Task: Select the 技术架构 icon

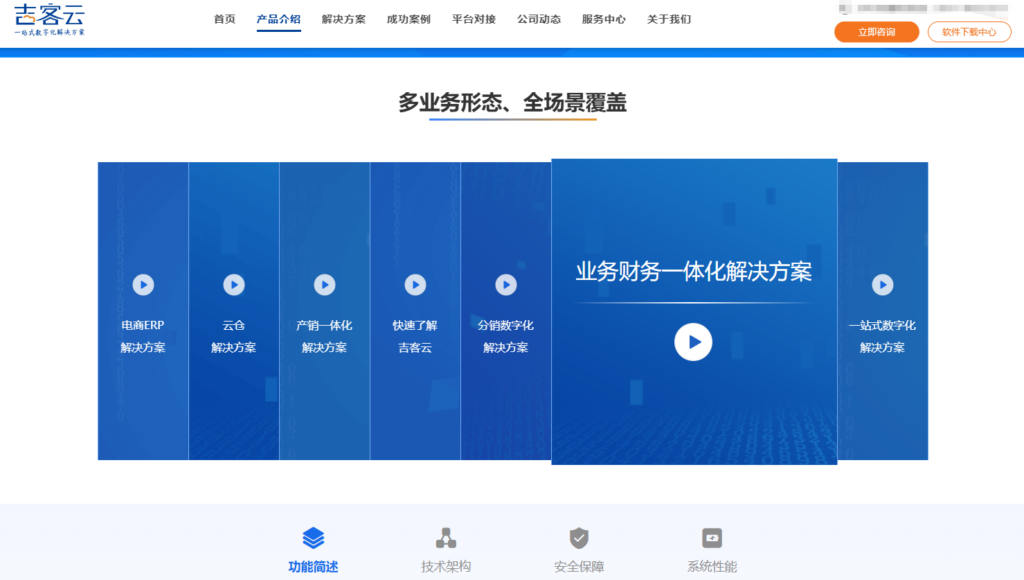Action: coord(446,538)
